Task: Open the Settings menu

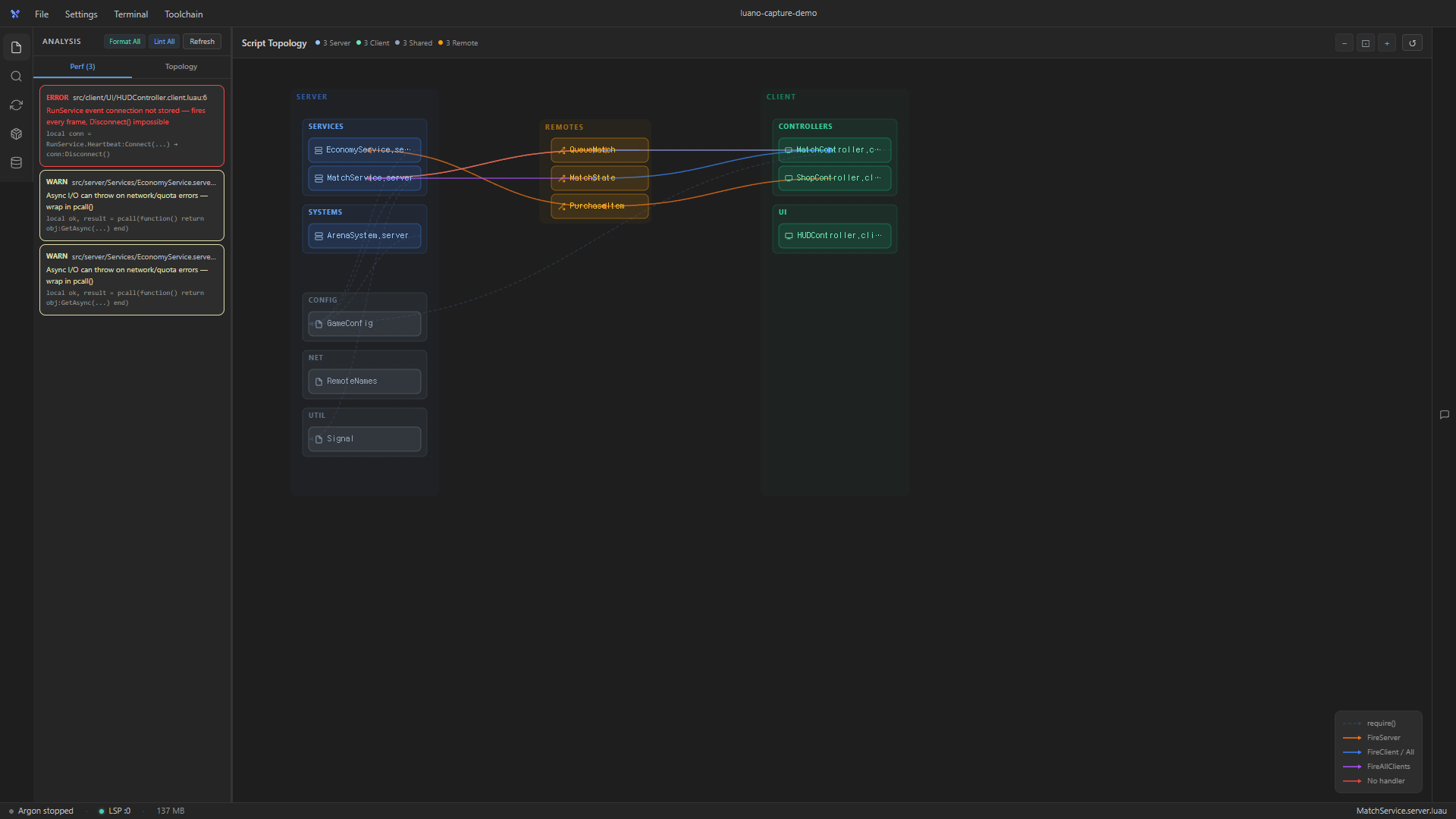Action: pyautogui.click(x=81, y=14)
